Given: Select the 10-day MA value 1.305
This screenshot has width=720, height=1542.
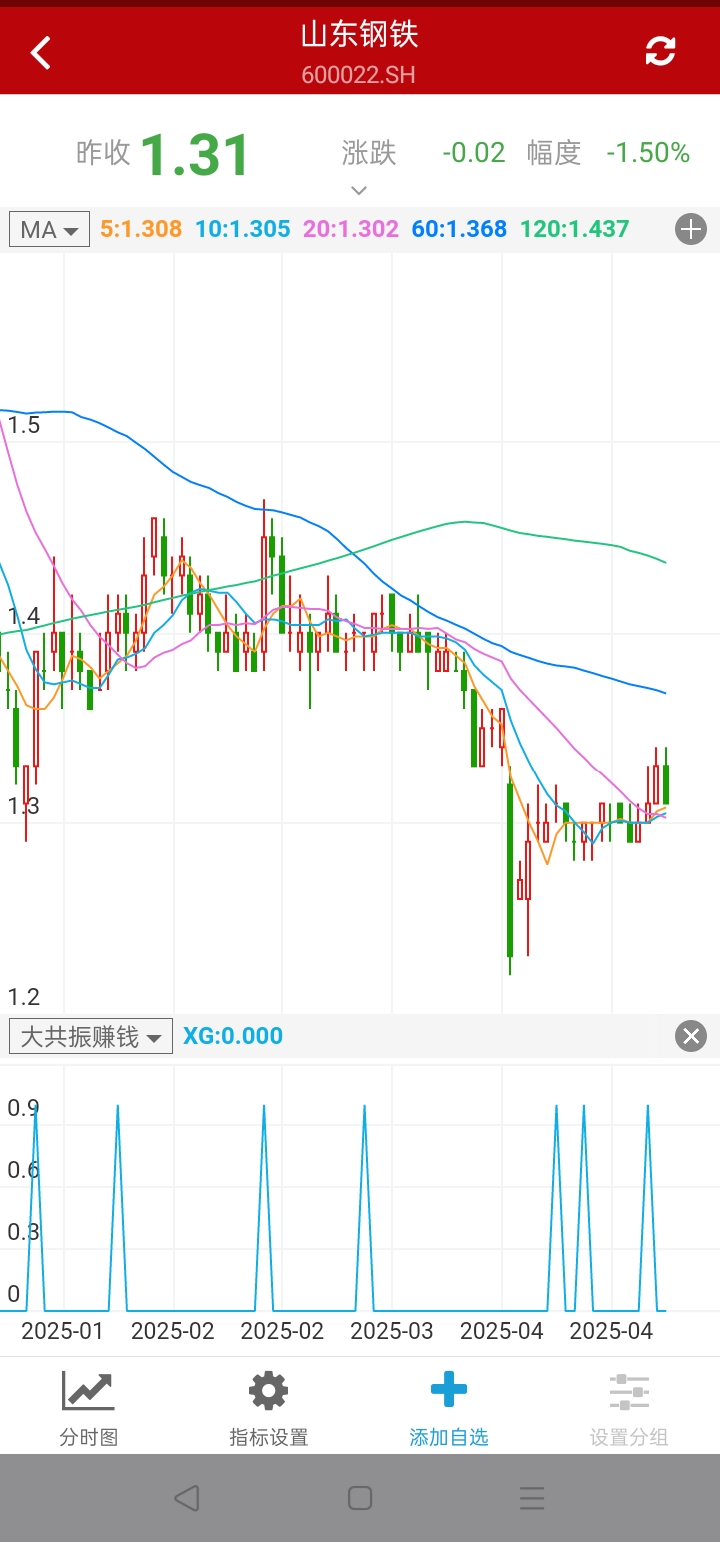Looking at the screenshot, I should click(243, 229).
